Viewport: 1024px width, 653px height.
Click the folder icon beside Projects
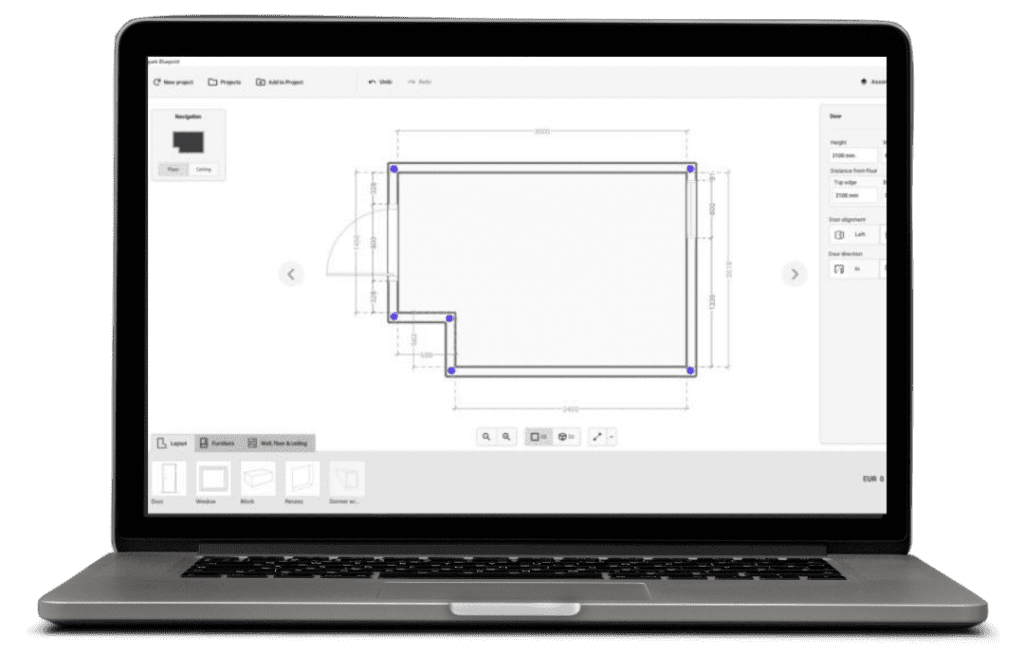point(212,82)
